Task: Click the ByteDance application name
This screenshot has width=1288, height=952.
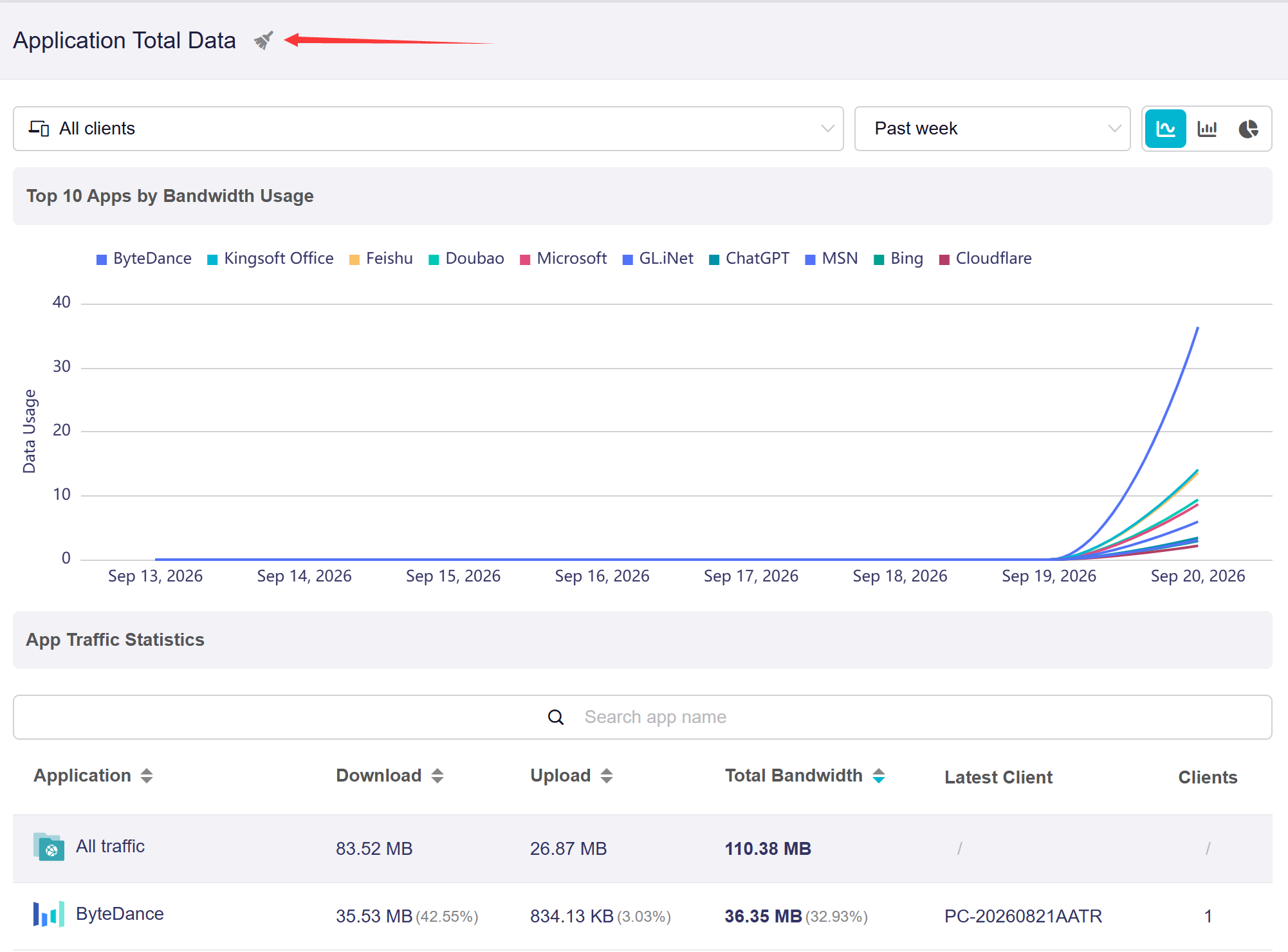Action: pos(120,914)
